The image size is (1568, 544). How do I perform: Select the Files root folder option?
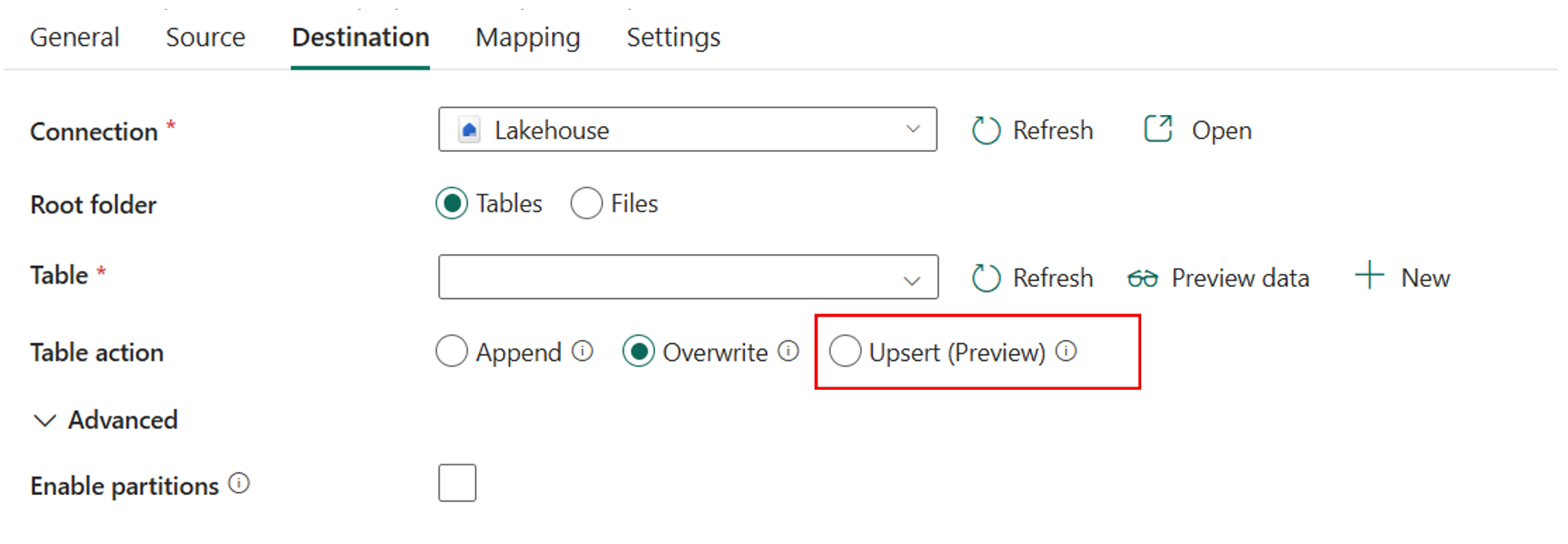click(x=587, y=203)
